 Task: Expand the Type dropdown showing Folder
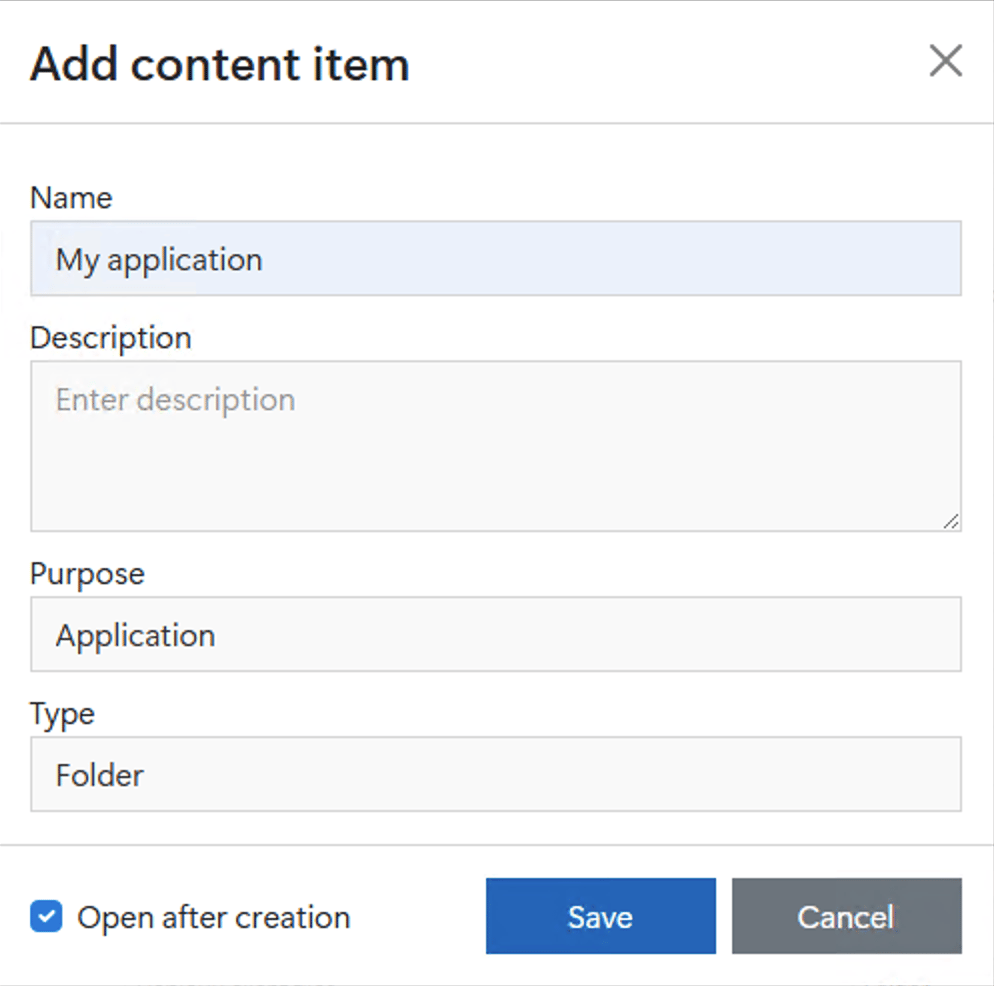pyautogui.click(x=496, y=774)
